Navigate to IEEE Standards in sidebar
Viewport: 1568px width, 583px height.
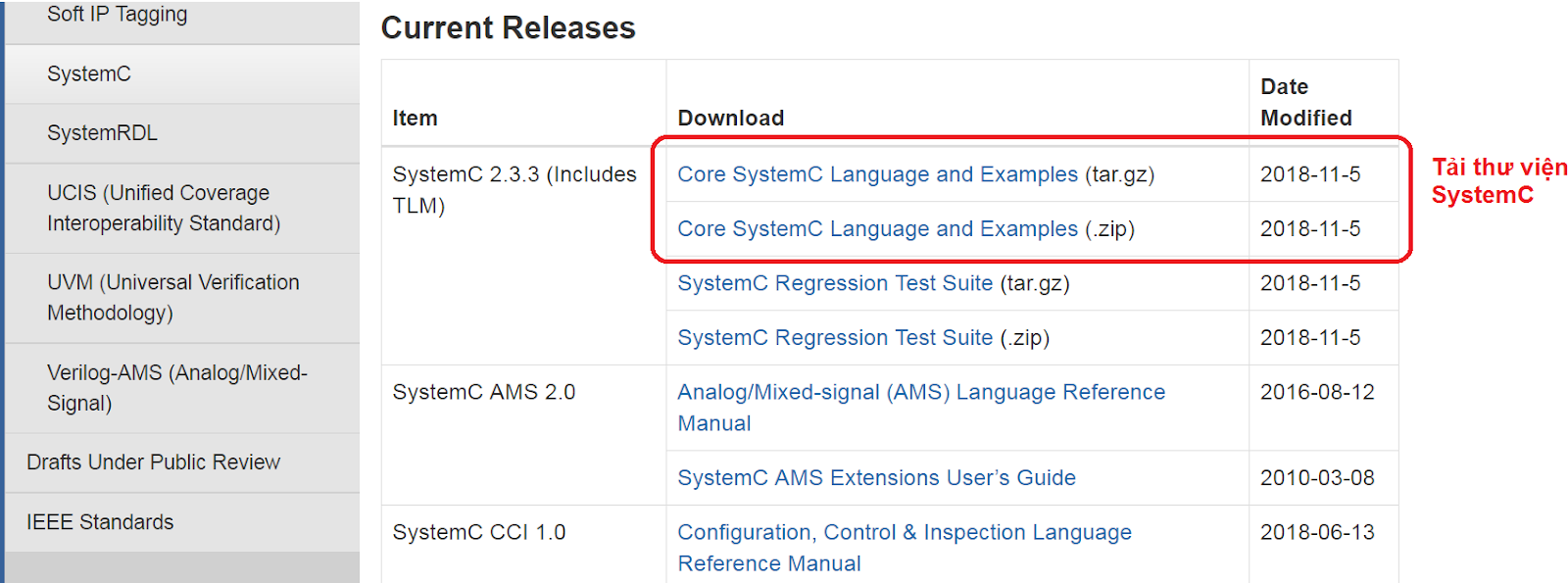(100, 522)
